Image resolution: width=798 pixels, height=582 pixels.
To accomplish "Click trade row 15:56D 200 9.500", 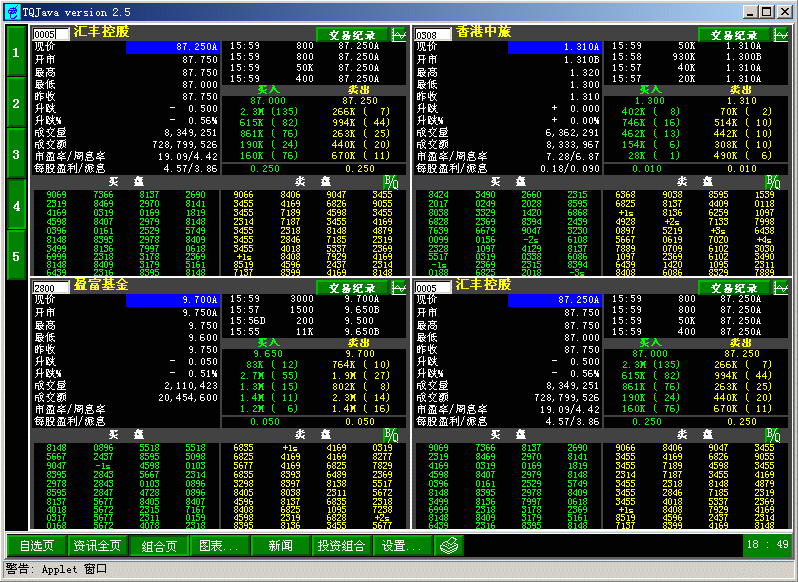I will click(x=304, y=321).
